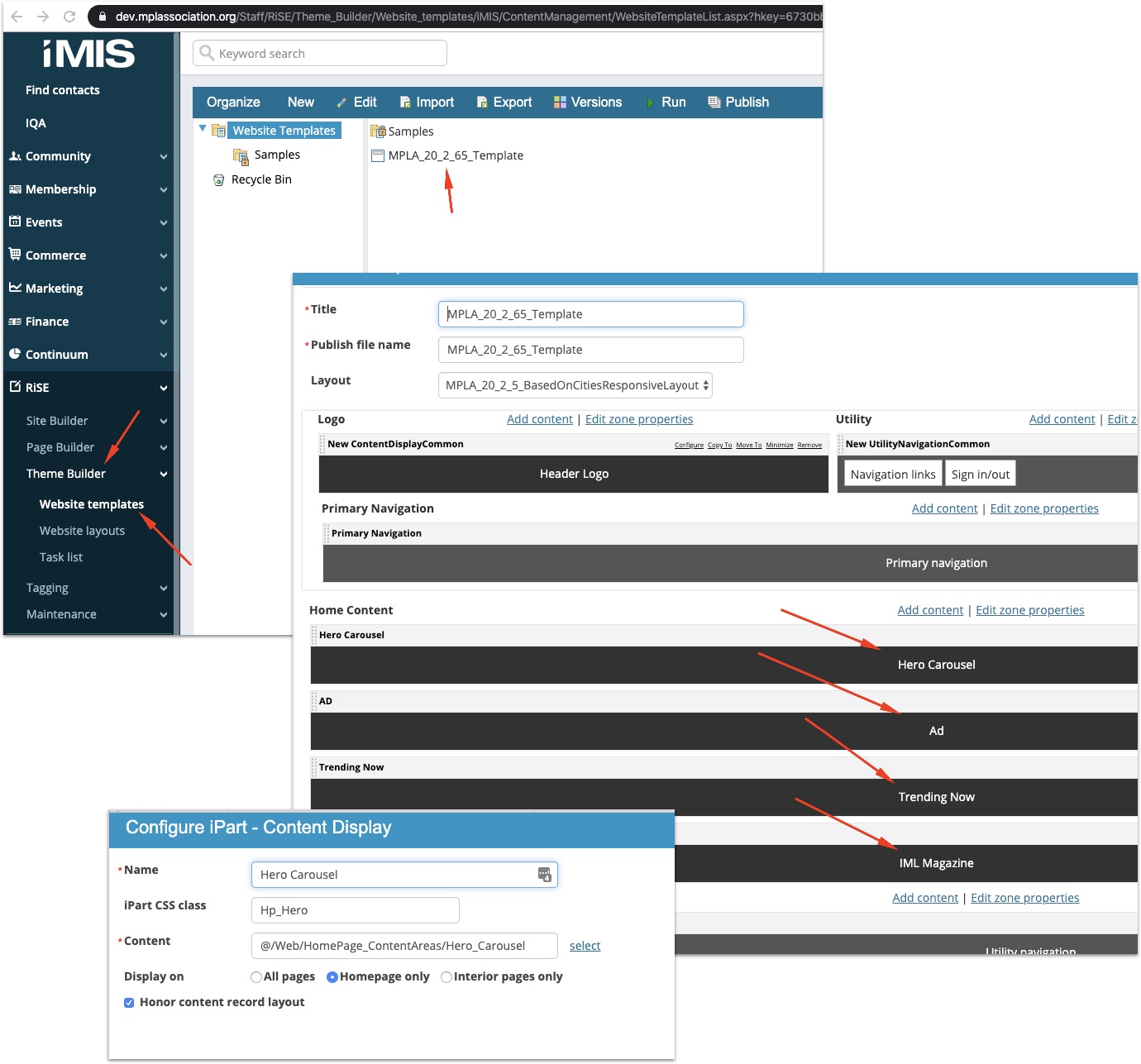Click the RiSE edit icon in sidebar
This screenshot has width=1141, height=1064.
click(x=15, y=386)
